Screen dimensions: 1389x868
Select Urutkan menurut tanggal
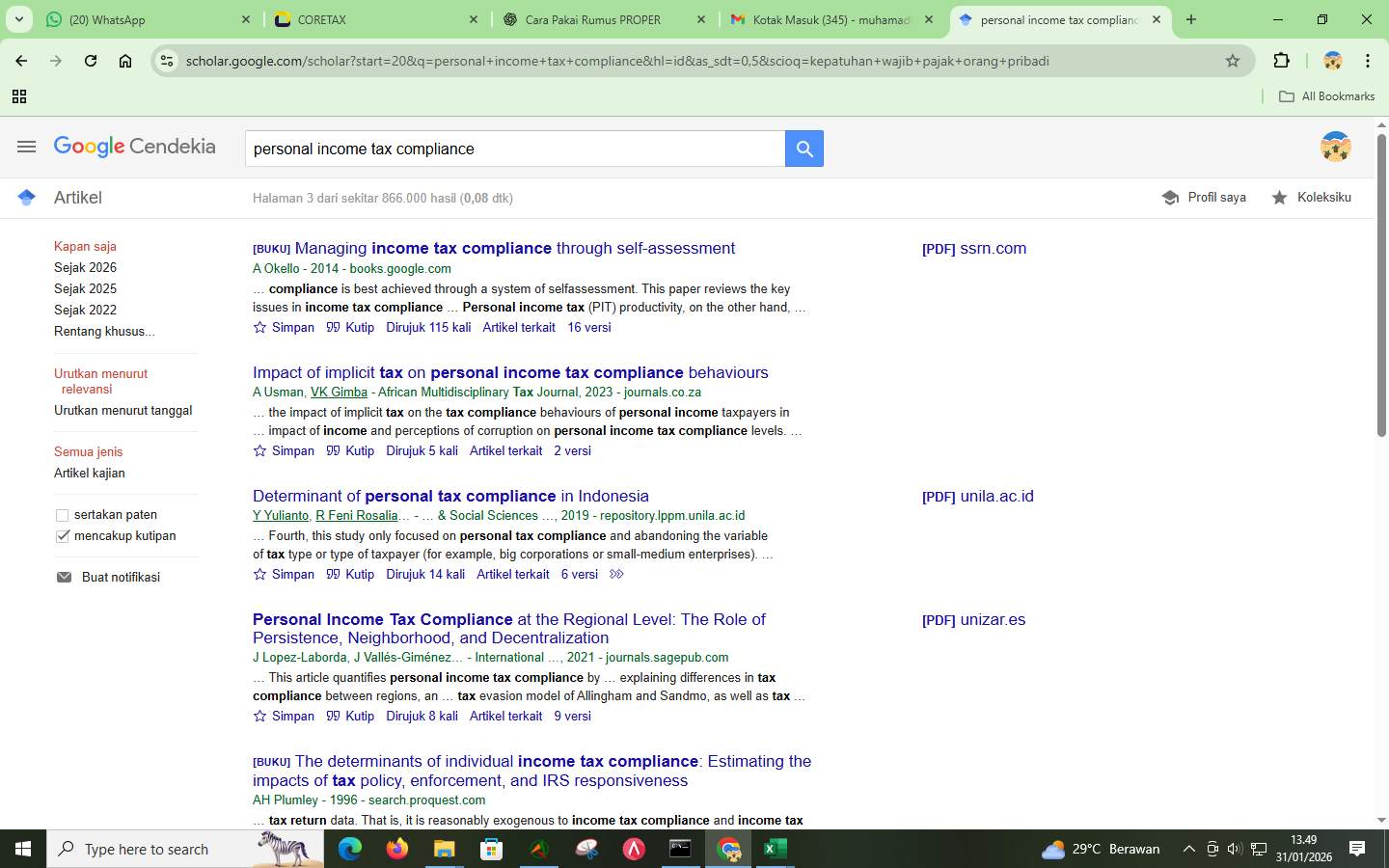[123, 410]
